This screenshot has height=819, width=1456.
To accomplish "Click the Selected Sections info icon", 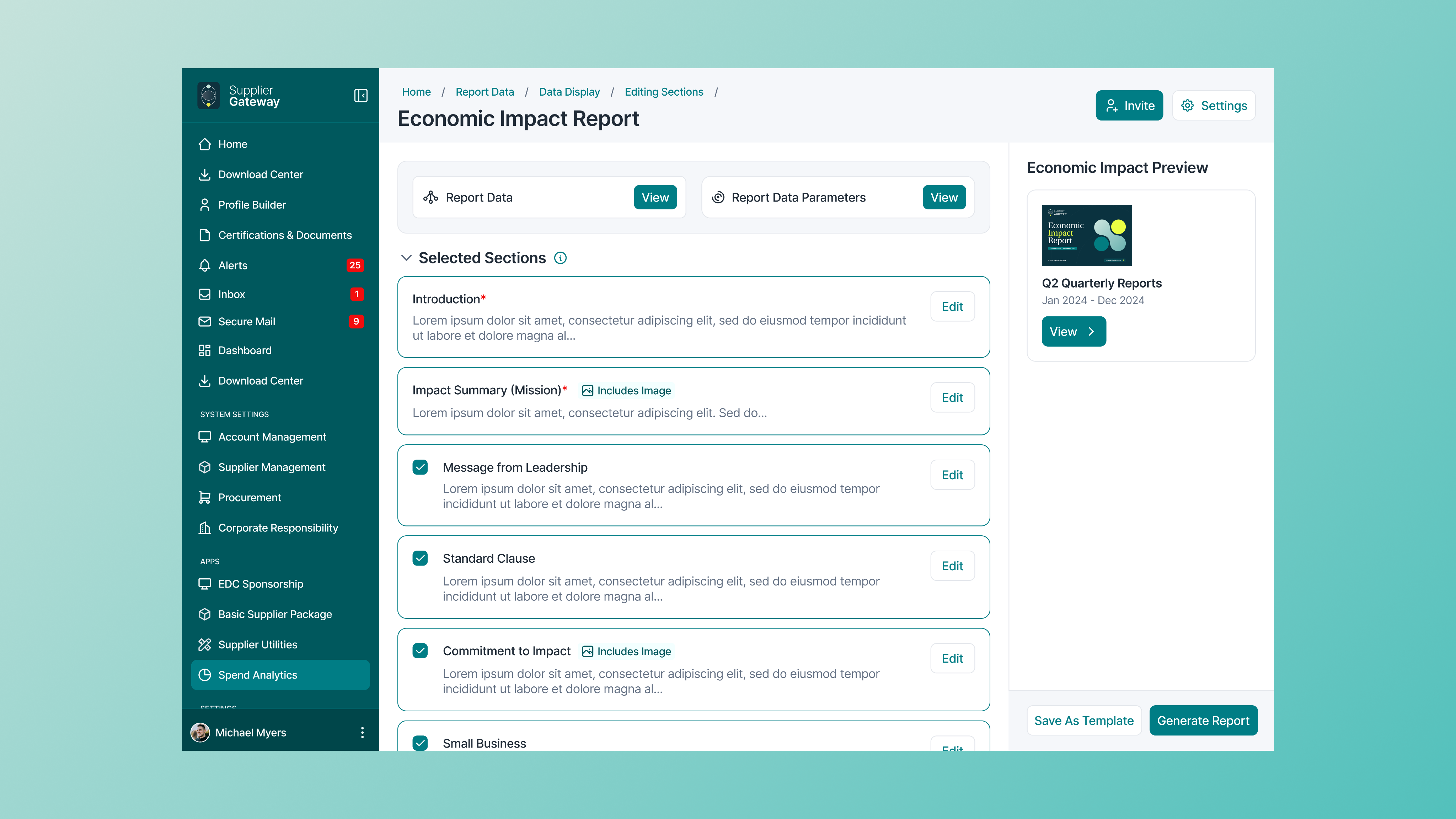I will pos(560,258).
